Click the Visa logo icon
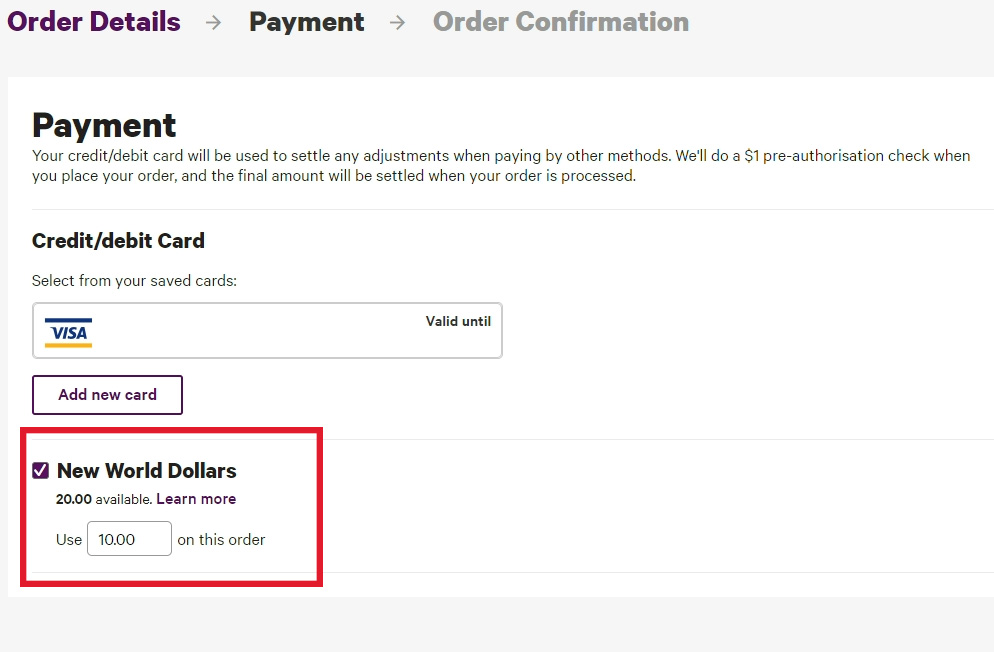 (68, 332)
